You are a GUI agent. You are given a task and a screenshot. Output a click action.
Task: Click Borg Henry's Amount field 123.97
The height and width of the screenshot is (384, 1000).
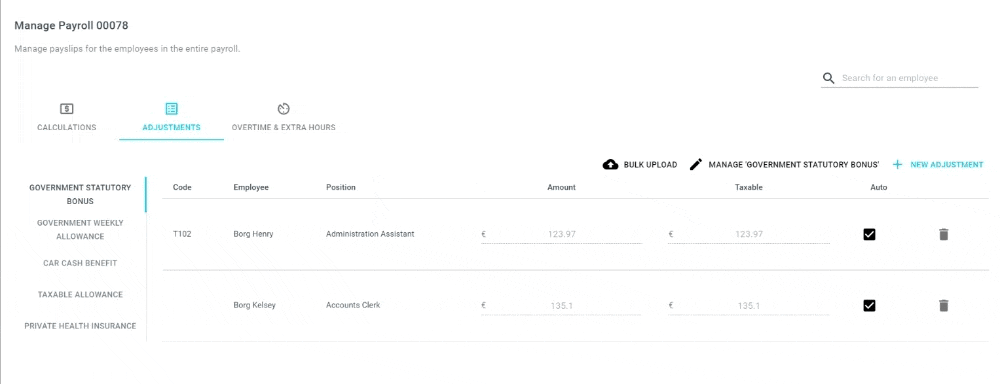coord(561,234)
